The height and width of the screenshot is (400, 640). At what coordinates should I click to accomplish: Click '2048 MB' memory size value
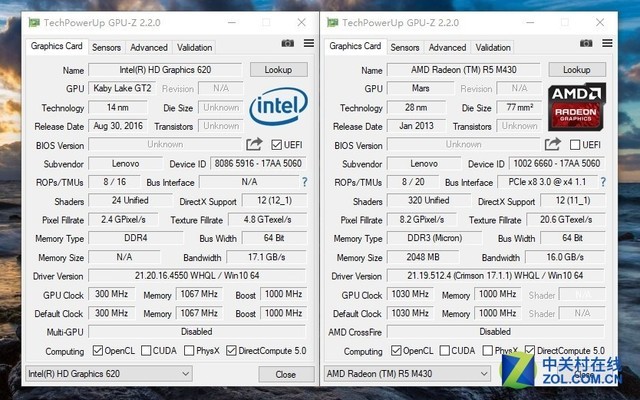coord(423,257)
